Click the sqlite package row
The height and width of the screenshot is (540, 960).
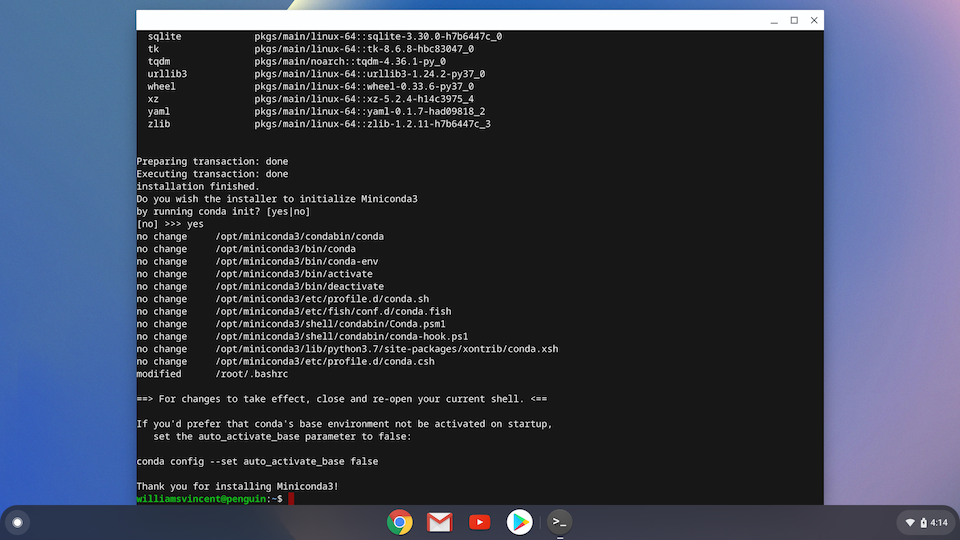pos(324,36)
